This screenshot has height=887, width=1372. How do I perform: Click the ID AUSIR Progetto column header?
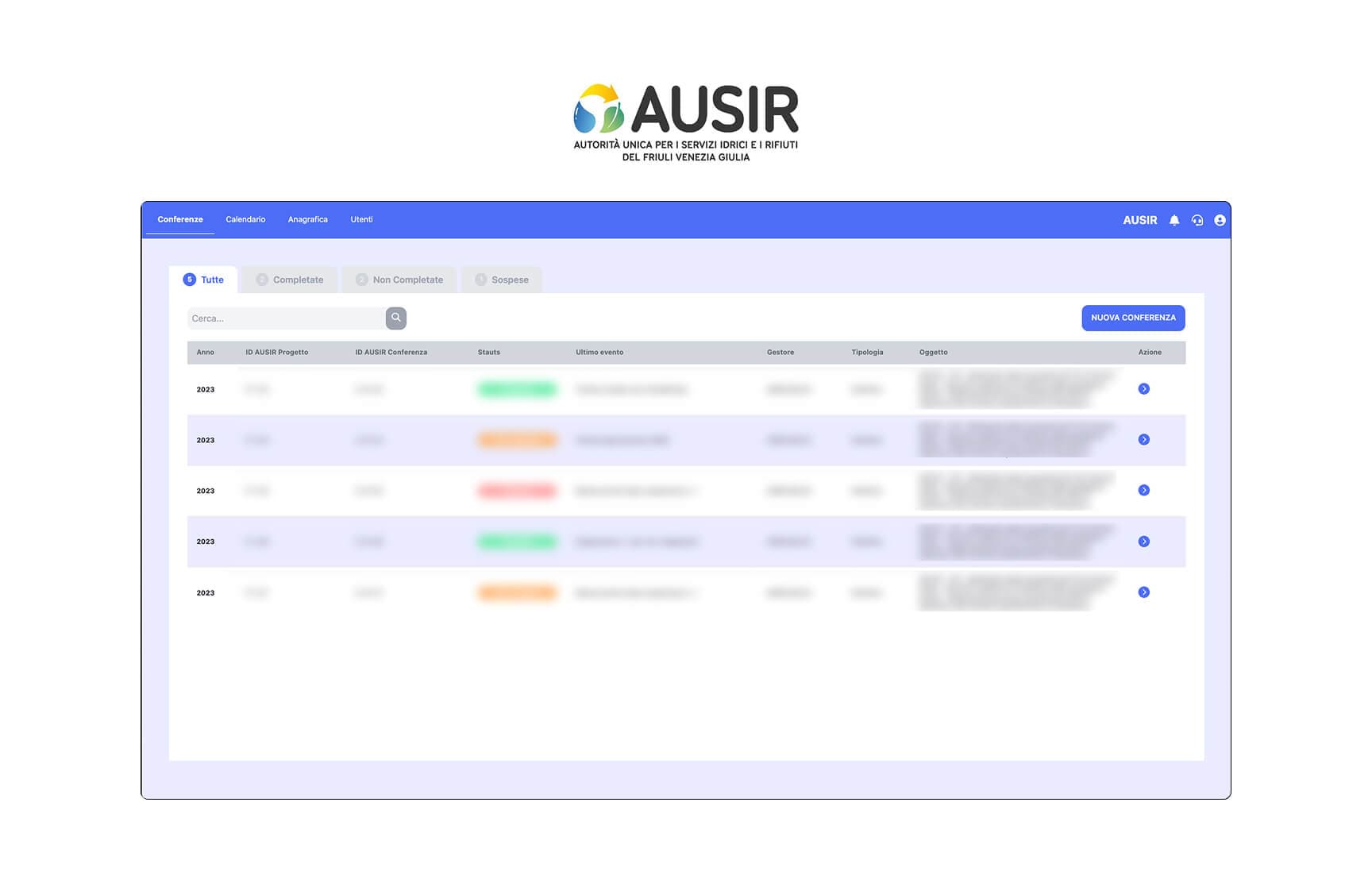pyautogui.click(x=277, y=352)
